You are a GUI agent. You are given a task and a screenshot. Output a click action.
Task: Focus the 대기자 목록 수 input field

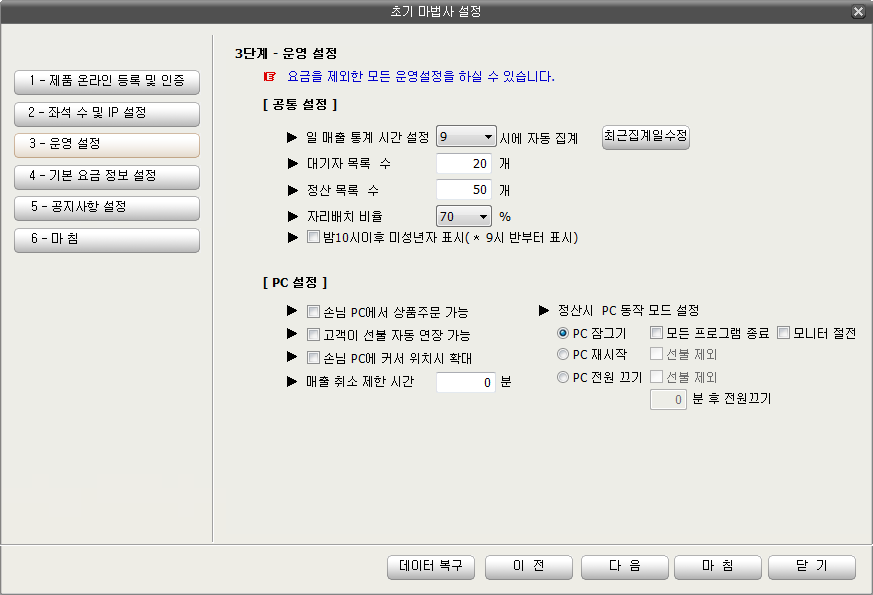(x=464, y=164)
